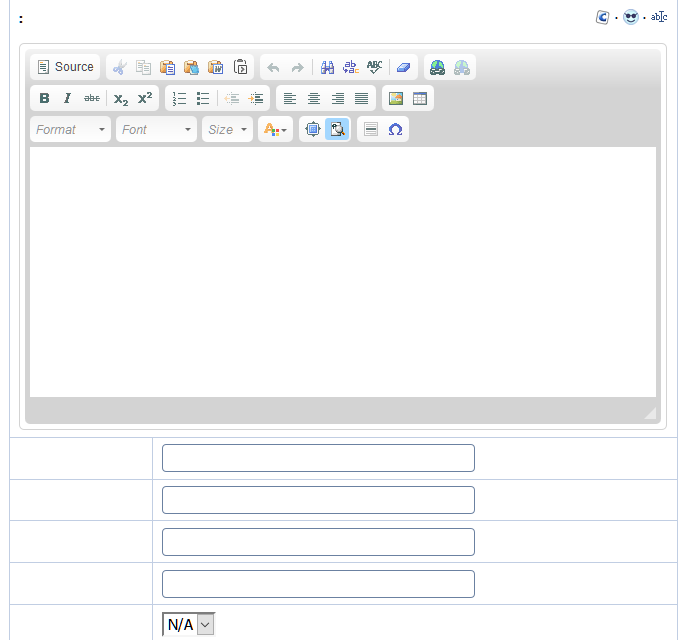
Task: Toggle the Show Blocks button
Action: pyautogui.click(x=337, y=129)
